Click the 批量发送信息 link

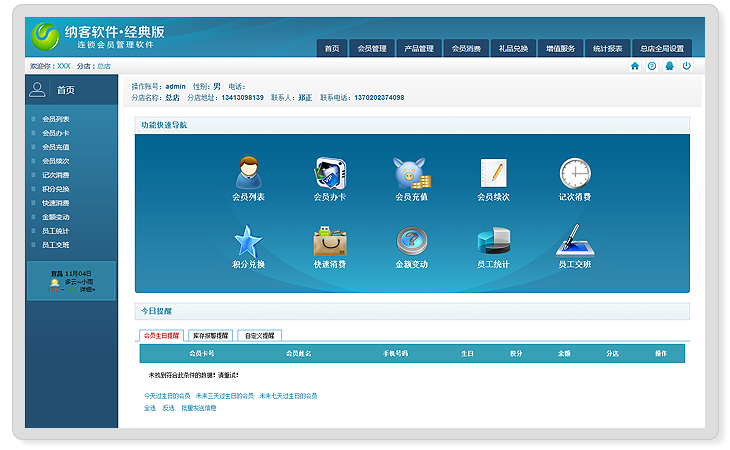point(198,408)
